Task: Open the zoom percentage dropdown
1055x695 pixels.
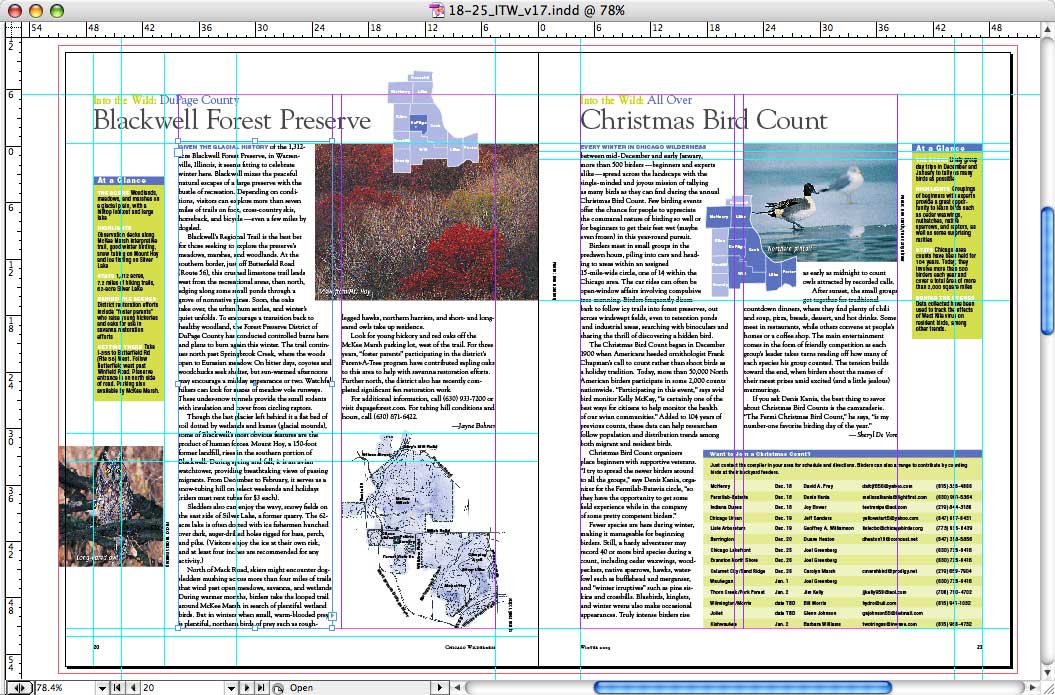Action: [103, 688]
